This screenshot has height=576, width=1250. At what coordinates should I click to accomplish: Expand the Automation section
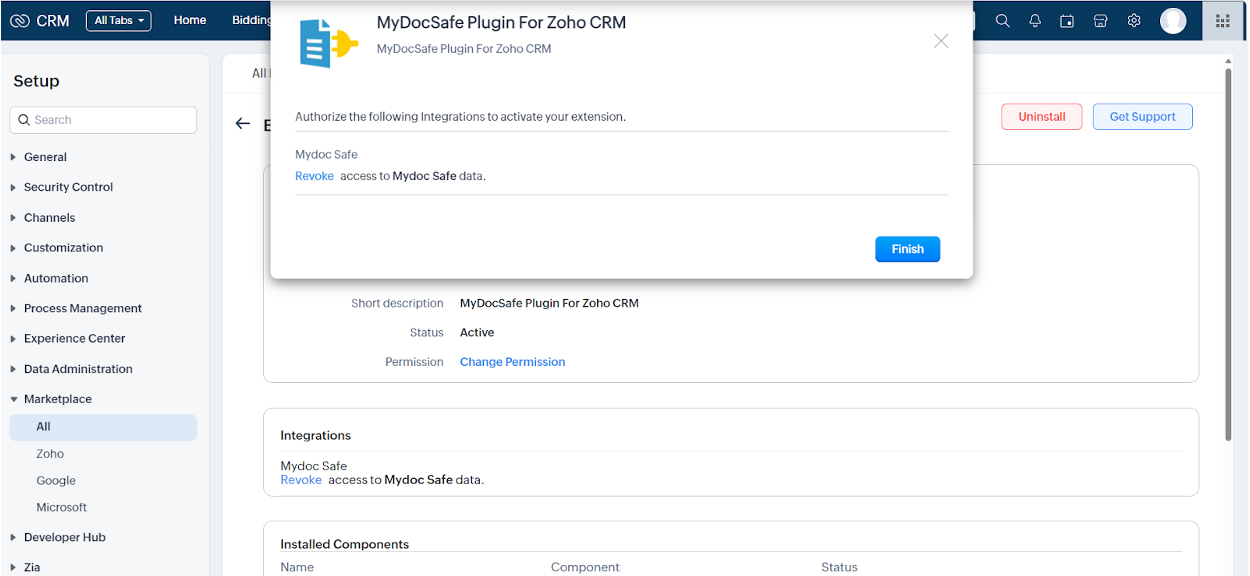pos(55,277)
